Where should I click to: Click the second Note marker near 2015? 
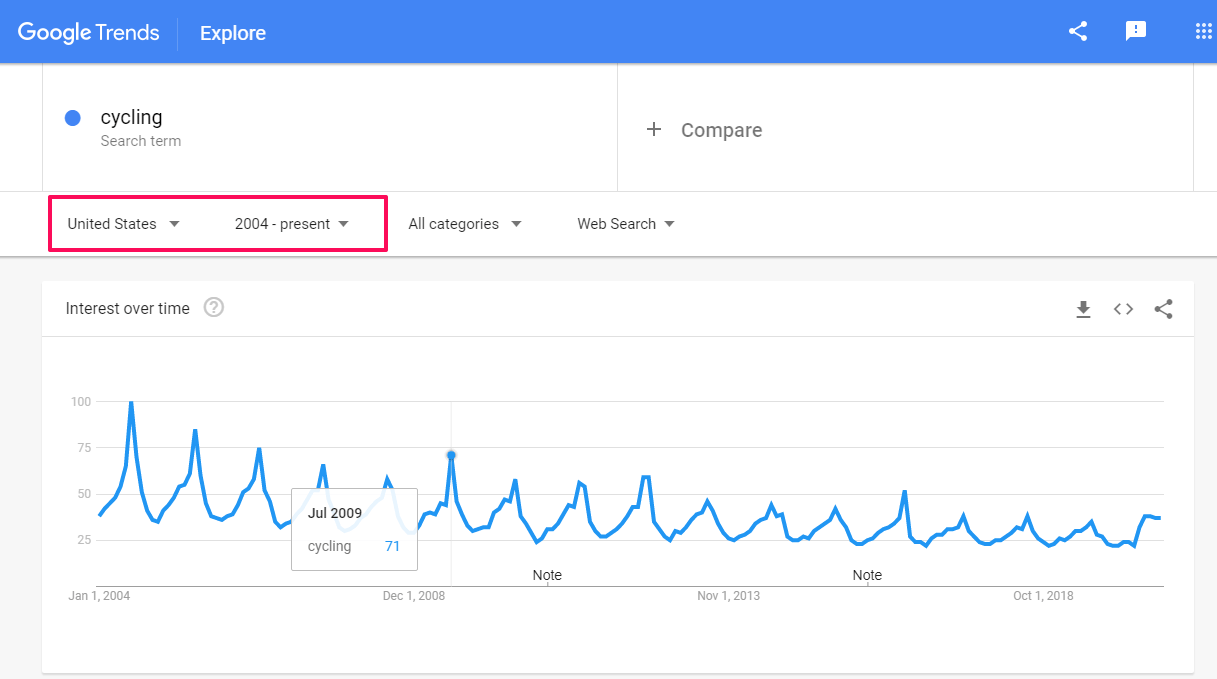pos(867,575)
